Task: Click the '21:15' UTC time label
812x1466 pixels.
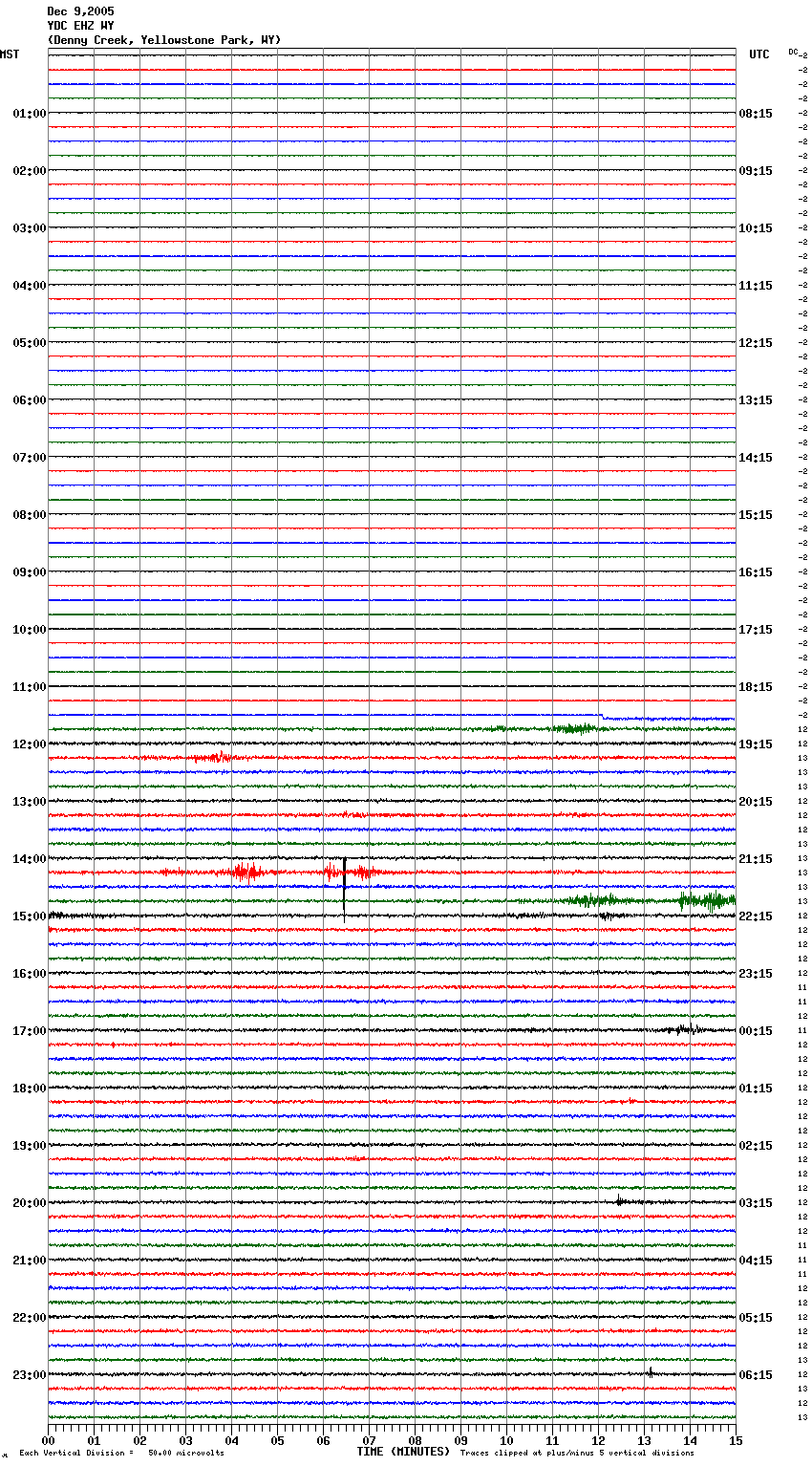Action: click(756, 859)
